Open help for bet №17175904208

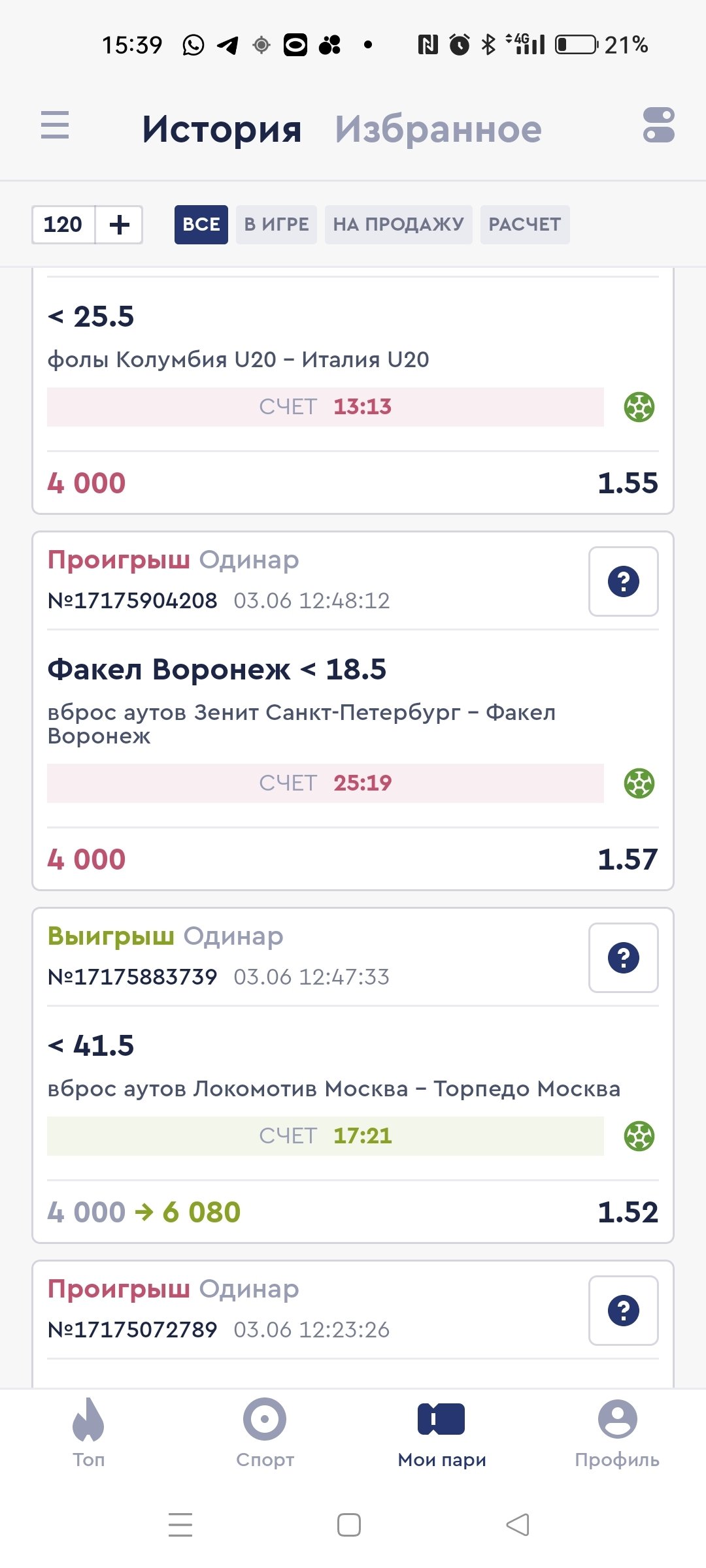623,581
